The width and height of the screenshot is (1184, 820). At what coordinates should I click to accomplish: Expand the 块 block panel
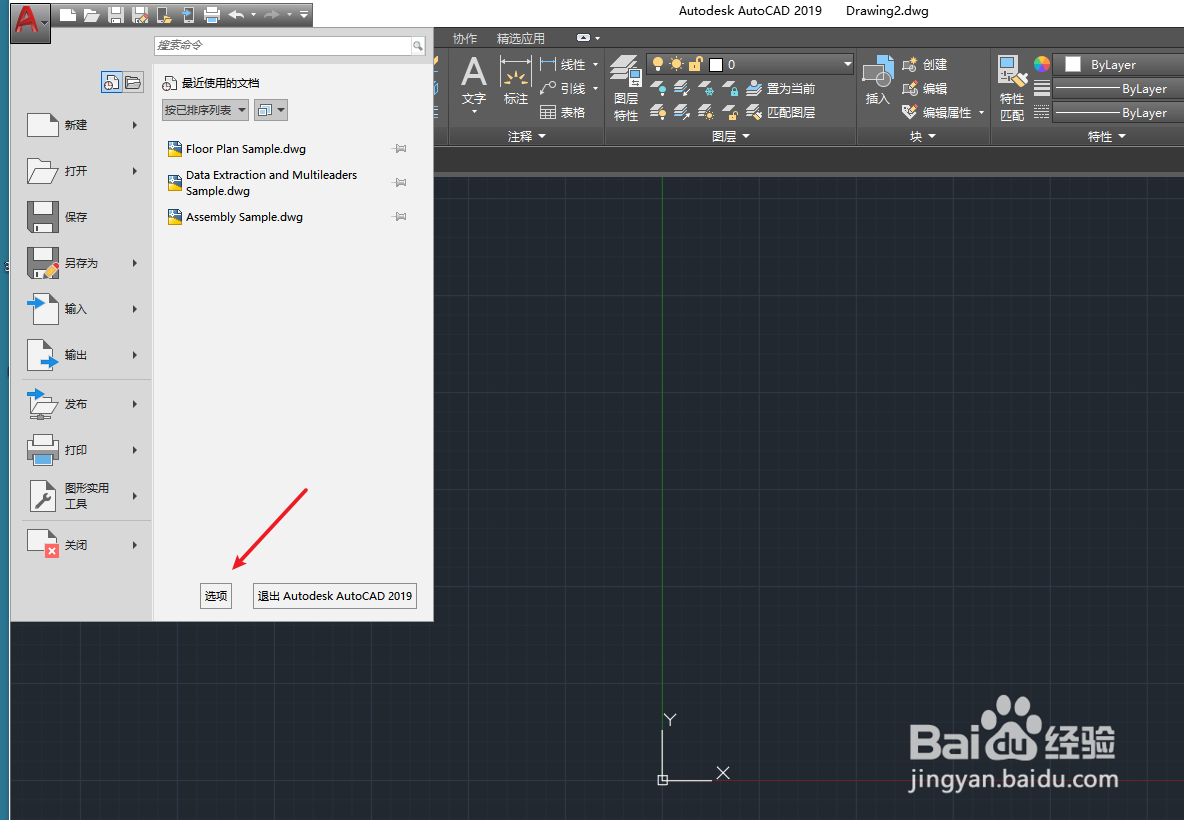pyautogui.click(x=923, y=136)
